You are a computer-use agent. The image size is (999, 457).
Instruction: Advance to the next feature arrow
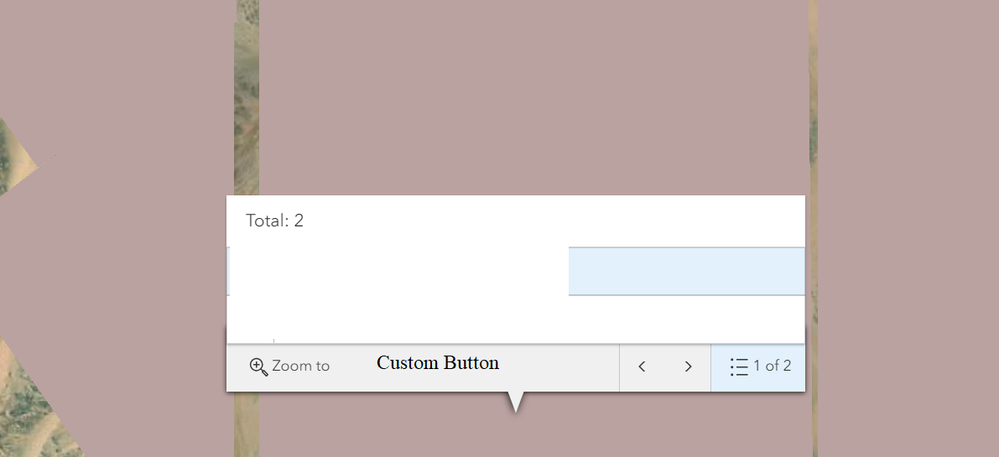(x=688, y=367)
